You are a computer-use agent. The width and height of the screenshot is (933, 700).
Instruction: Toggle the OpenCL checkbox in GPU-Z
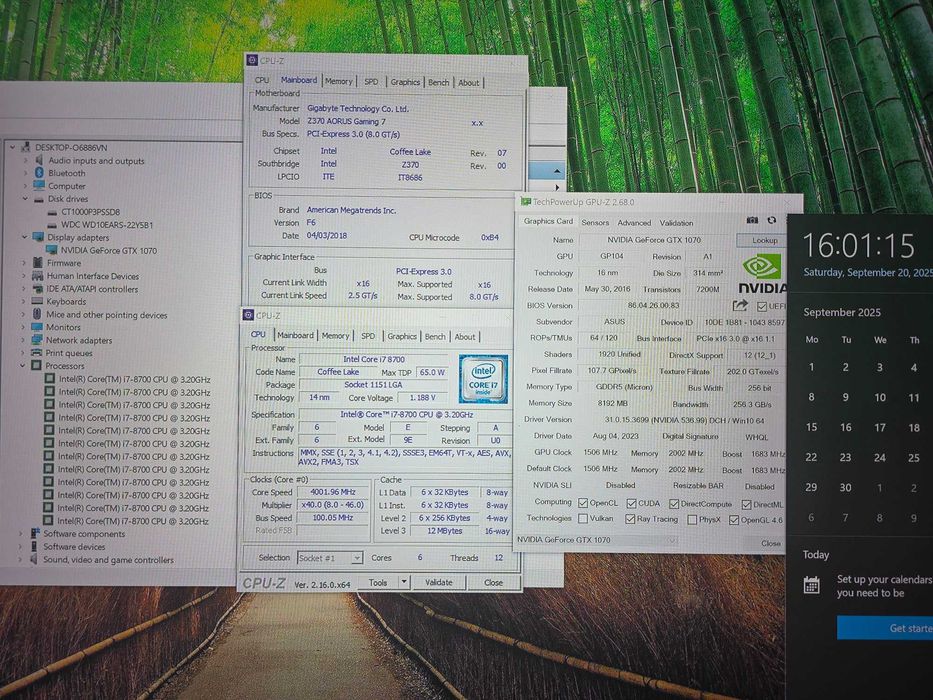point(583,503)
